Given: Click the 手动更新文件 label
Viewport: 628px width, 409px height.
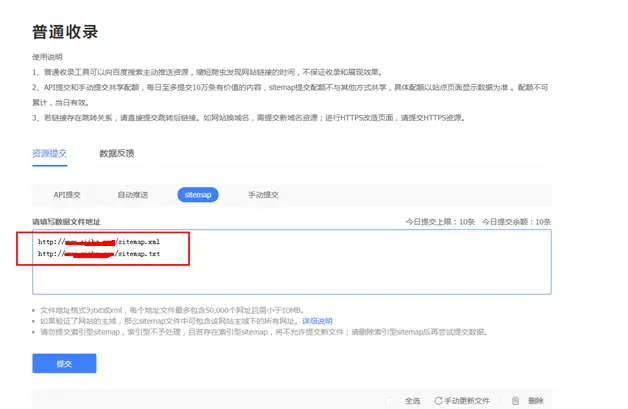Looking at the screenshot, I should pos(467,401).
